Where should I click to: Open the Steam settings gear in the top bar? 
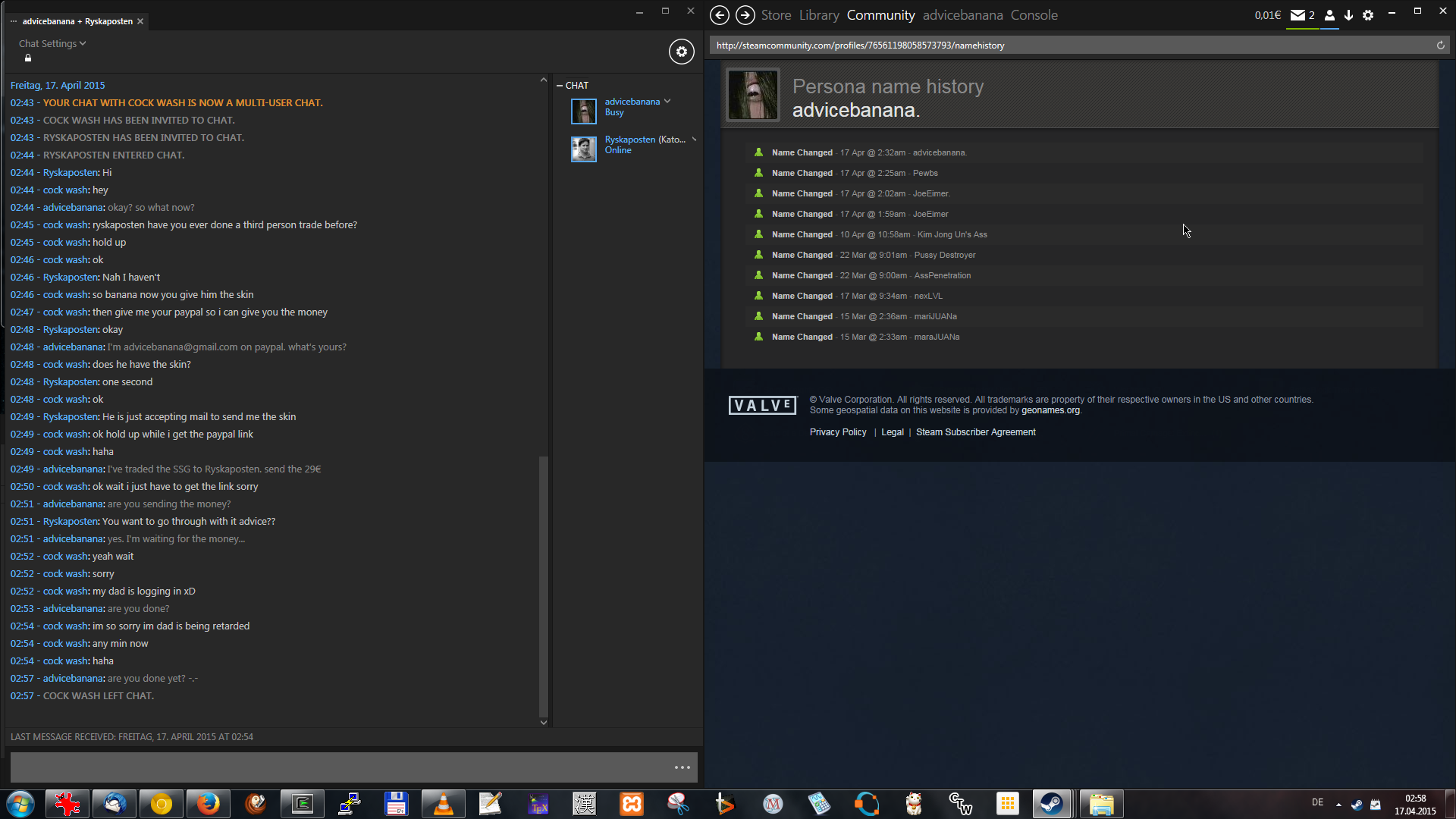pyautogui.click(x=1368, y=15)
